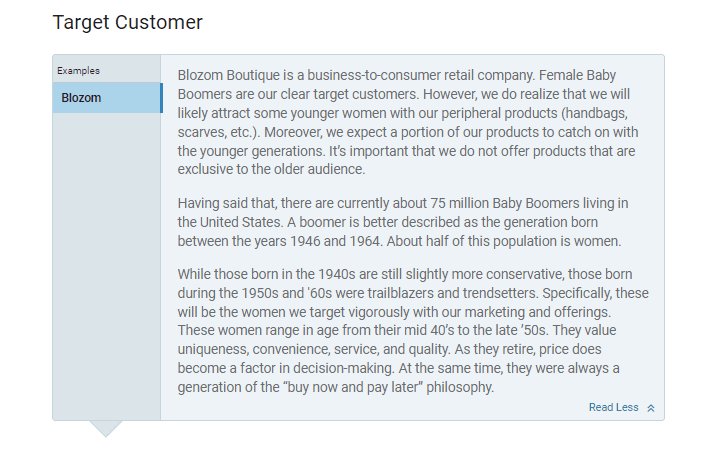Click 'exclusive to the older audience' sentence
This screenshot has height=457, width=715.
click(271, 169)
